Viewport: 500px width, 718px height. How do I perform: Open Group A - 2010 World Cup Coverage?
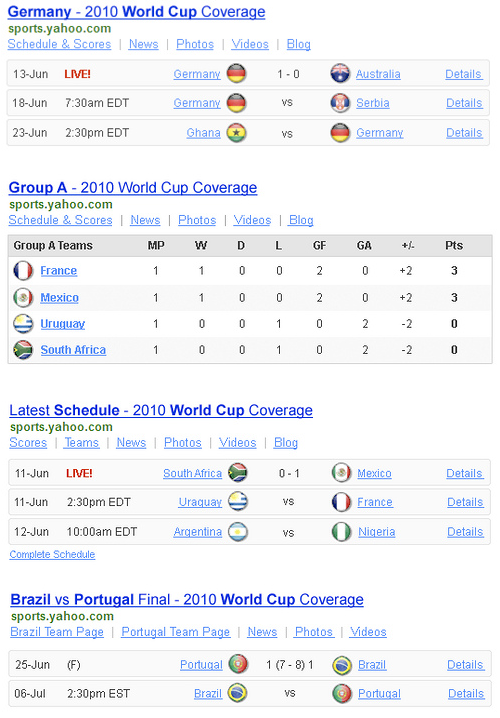pos(133,187)
